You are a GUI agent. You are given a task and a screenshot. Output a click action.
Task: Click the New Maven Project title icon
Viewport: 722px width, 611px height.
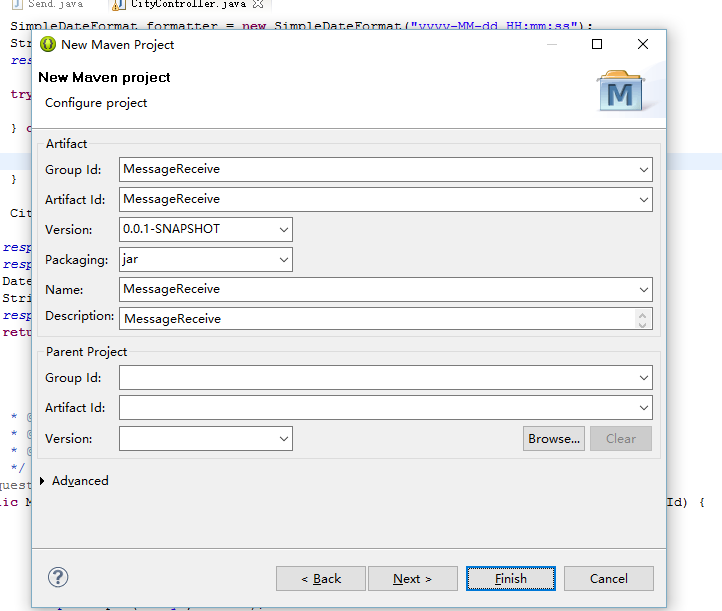point(48,45)
